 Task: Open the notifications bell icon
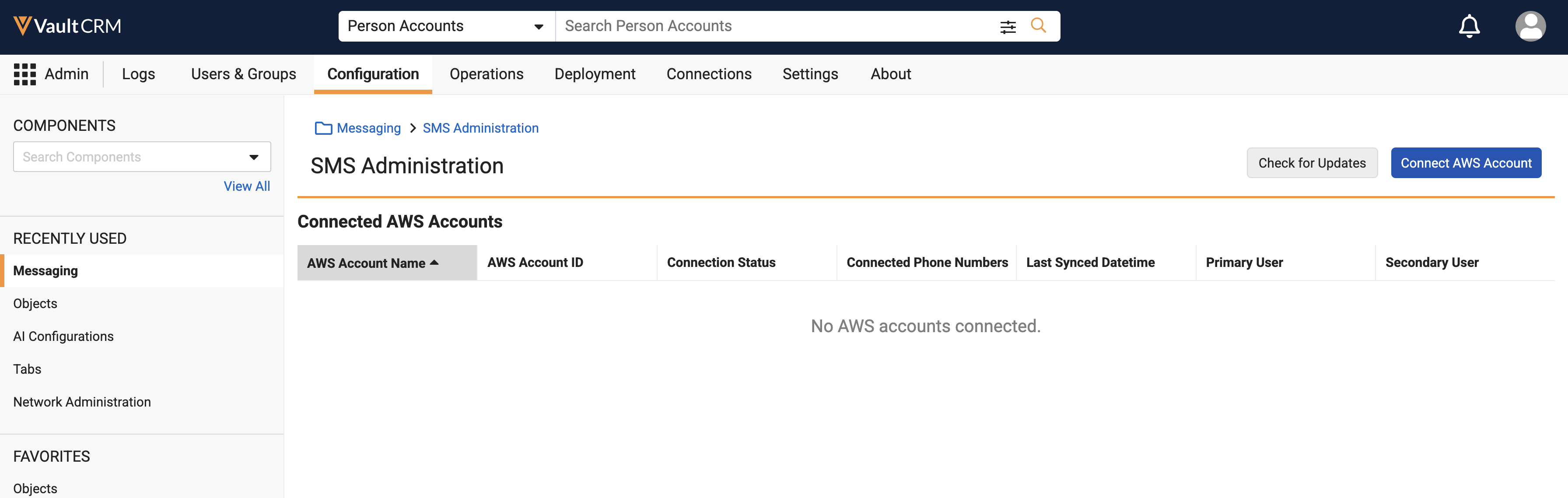(1469, 26)
